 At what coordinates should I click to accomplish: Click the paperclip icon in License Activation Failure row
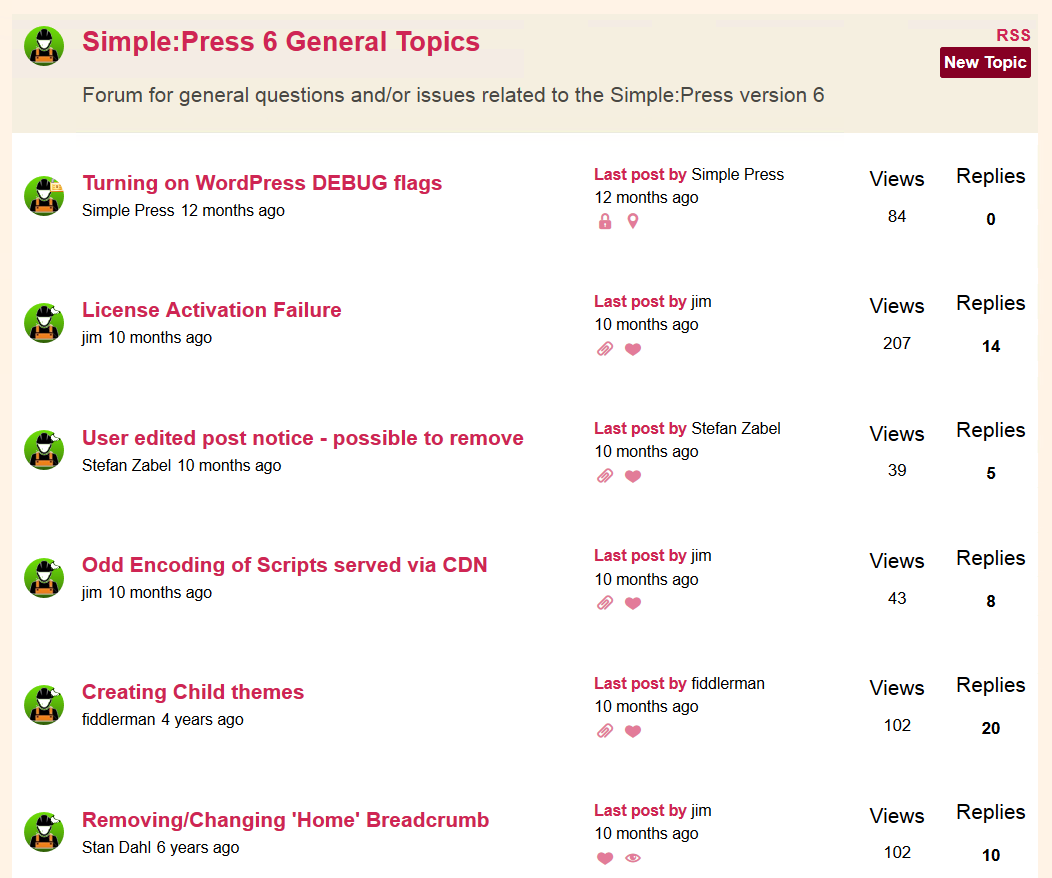(x=604, y=349)
